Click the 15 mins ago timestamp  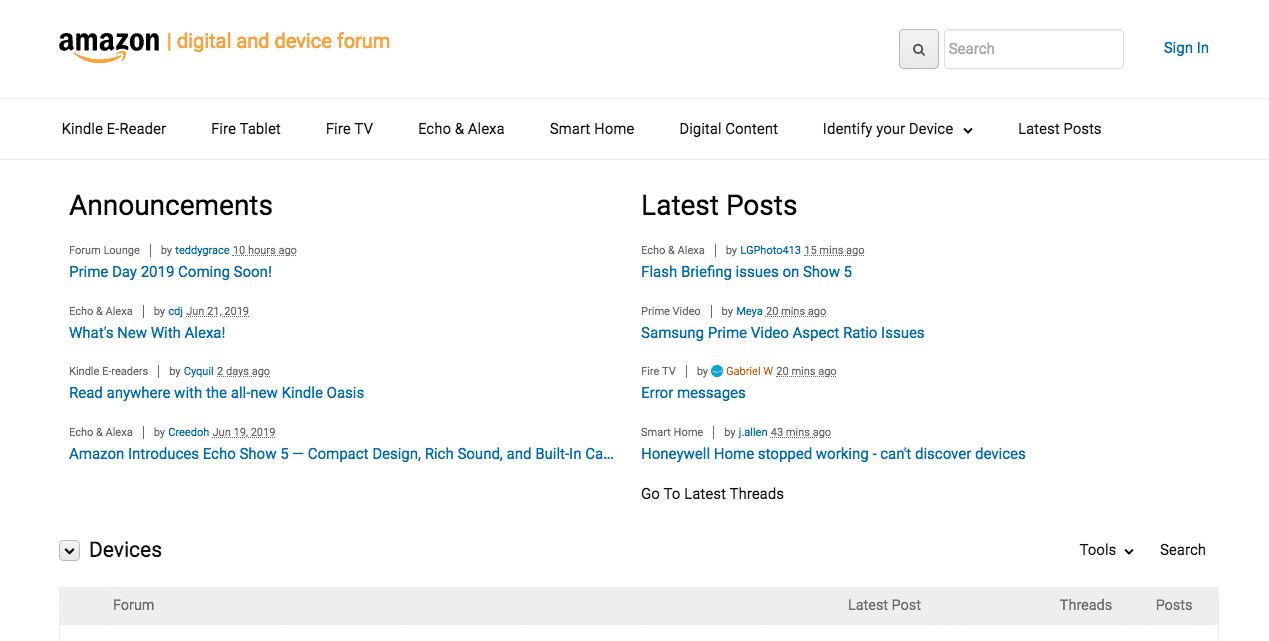pos(834,250)
